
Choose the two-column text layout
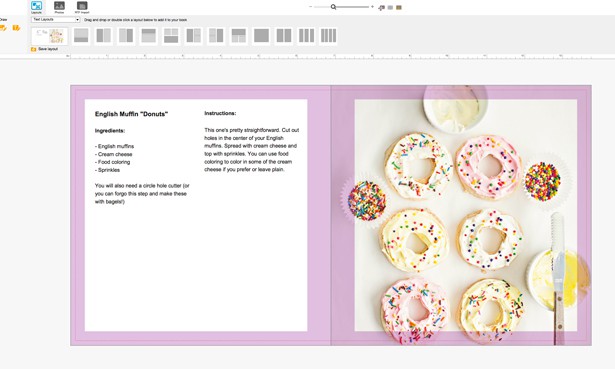coord(284,36)
